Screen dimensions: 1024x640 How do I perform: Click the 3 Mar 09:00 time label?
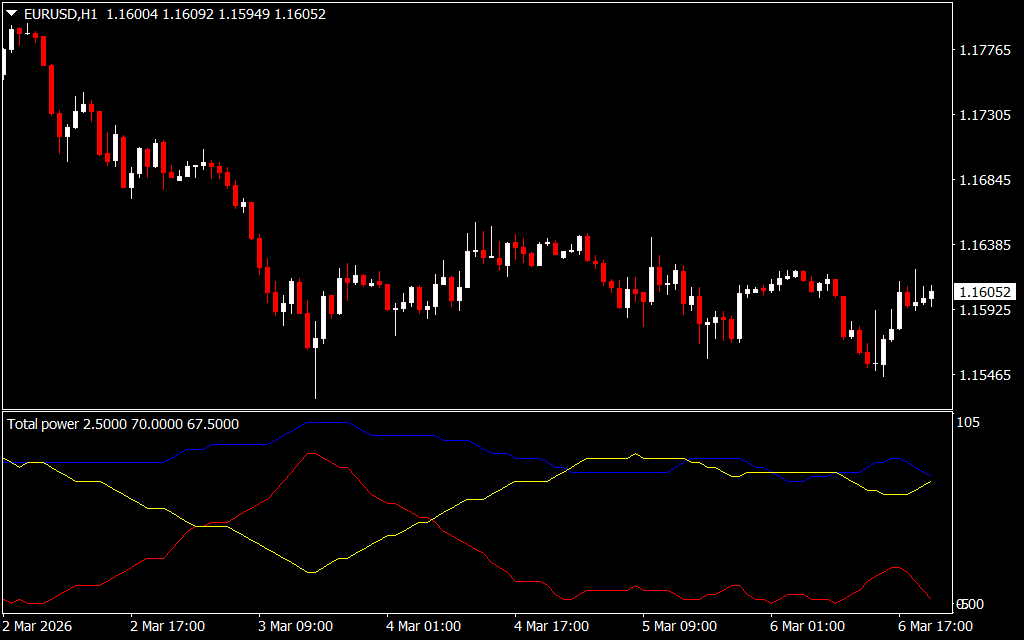point(296,626)
